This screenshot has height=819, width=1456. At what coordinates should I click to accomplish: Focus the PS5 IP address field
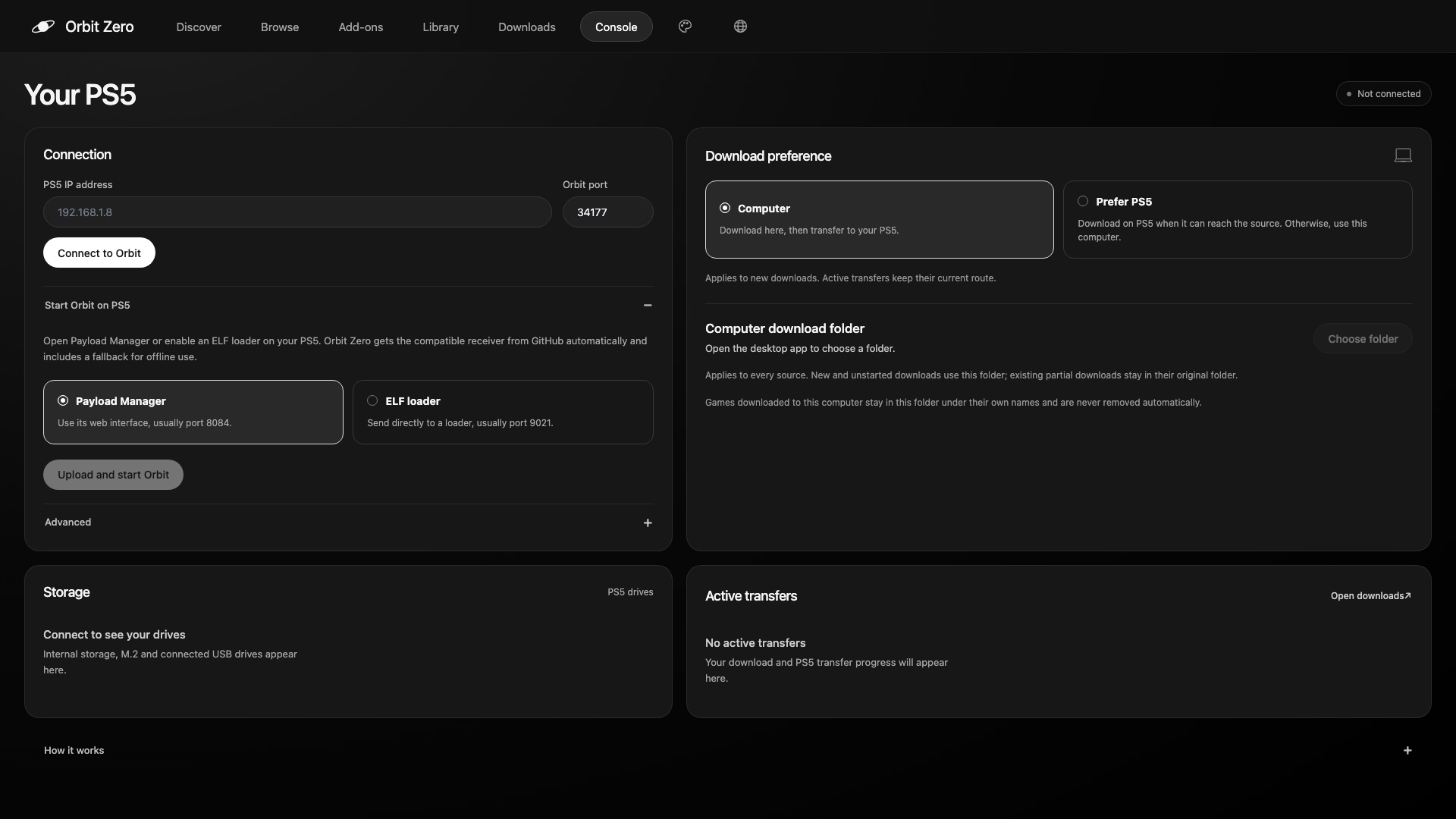point(297,212)
